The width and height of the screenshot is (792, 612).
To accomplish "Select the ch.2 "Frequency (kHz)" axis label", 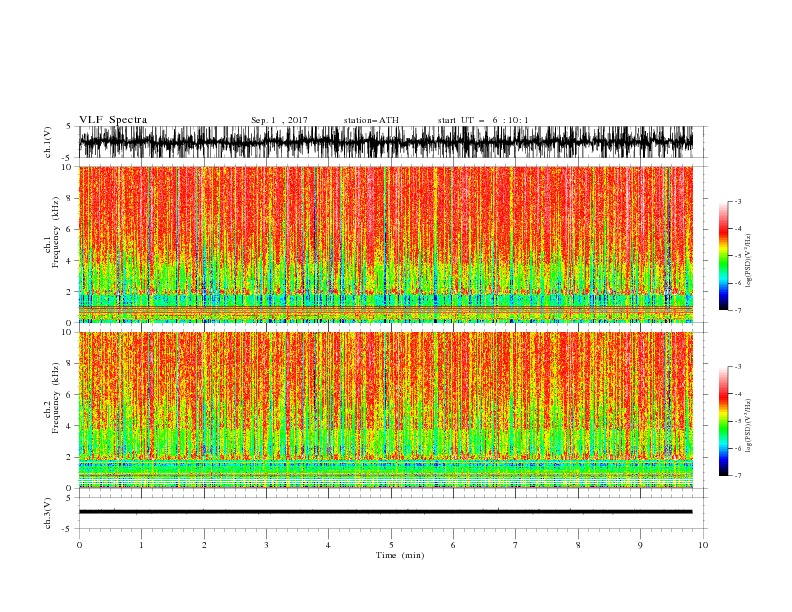I will [x=56, y=397].
